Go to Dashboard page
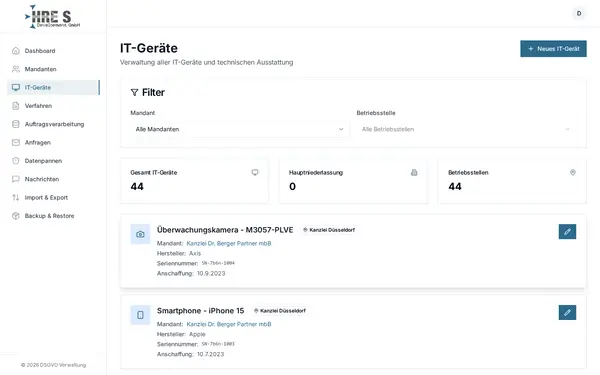Image resolution: width=600 pixels, height=375 pixels. [53, 51]
